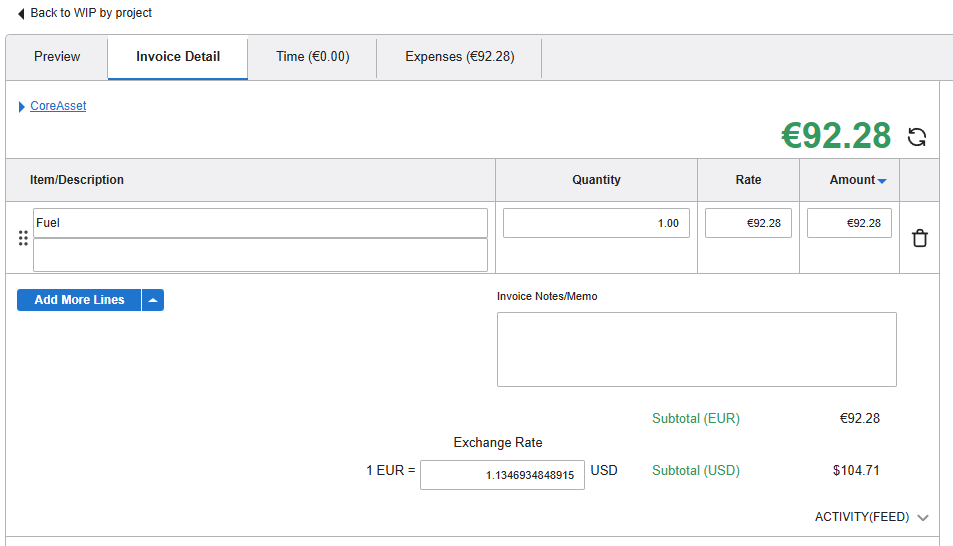Click the $104.71 USD subtotal value
Screen dimensions: 953x546
click(856, 471)
